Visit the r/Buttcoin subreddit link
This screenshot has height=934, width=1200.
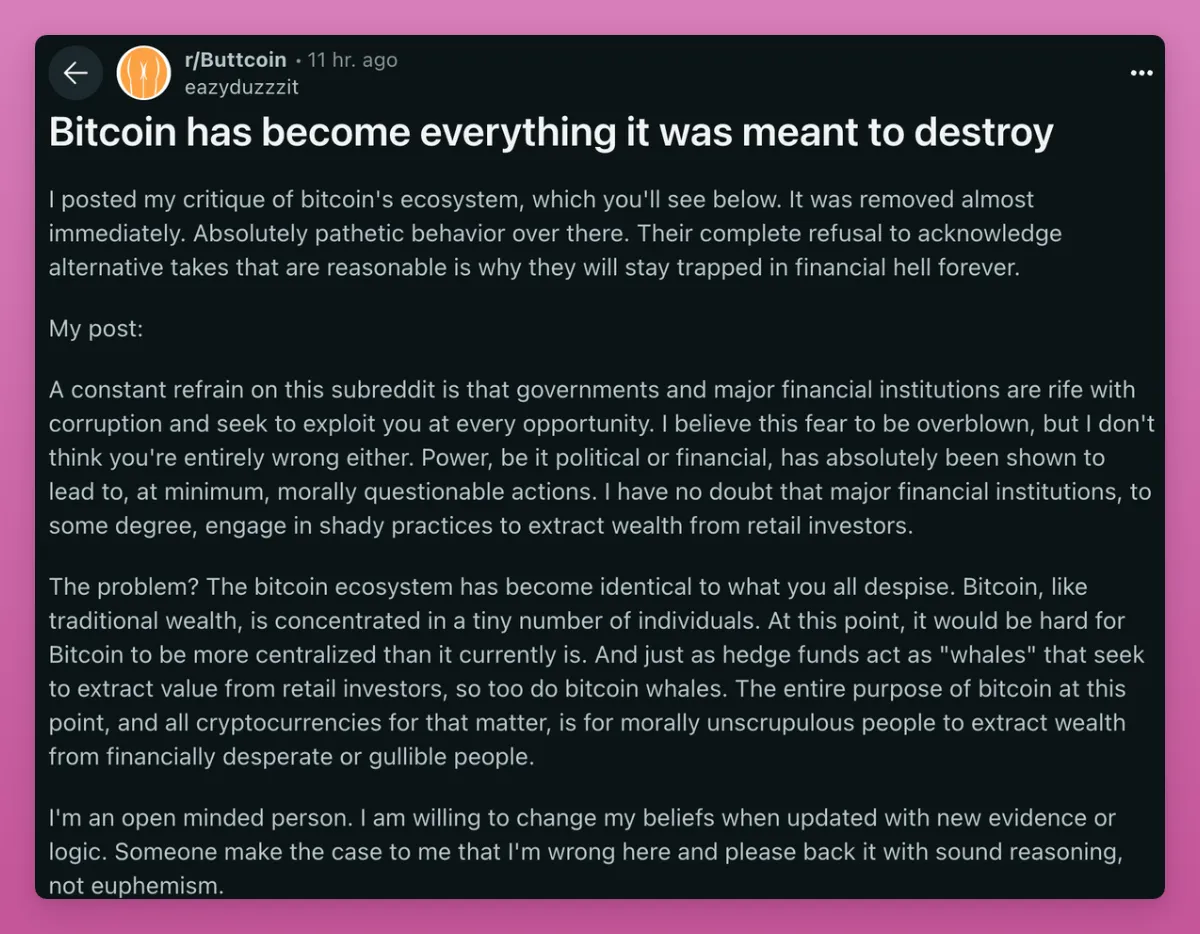point(236,60)
